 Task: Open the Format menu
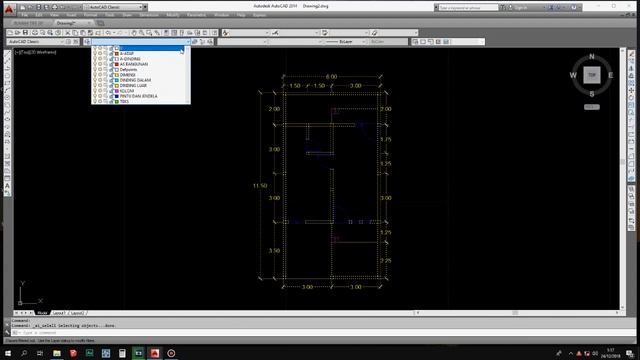(90, 15)
